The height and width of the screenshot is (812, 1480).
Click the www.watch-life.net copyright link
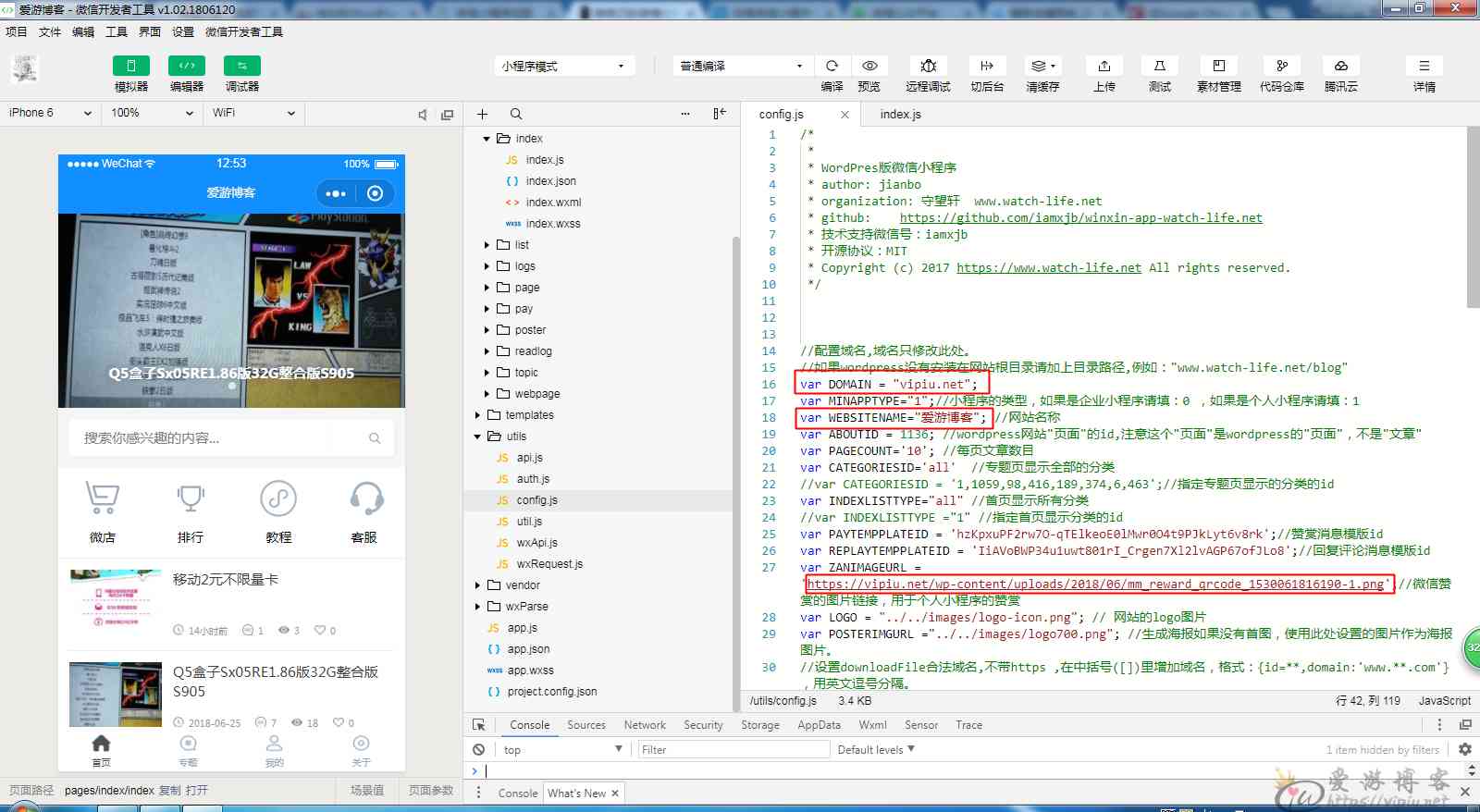click(x=1048, y=268)
